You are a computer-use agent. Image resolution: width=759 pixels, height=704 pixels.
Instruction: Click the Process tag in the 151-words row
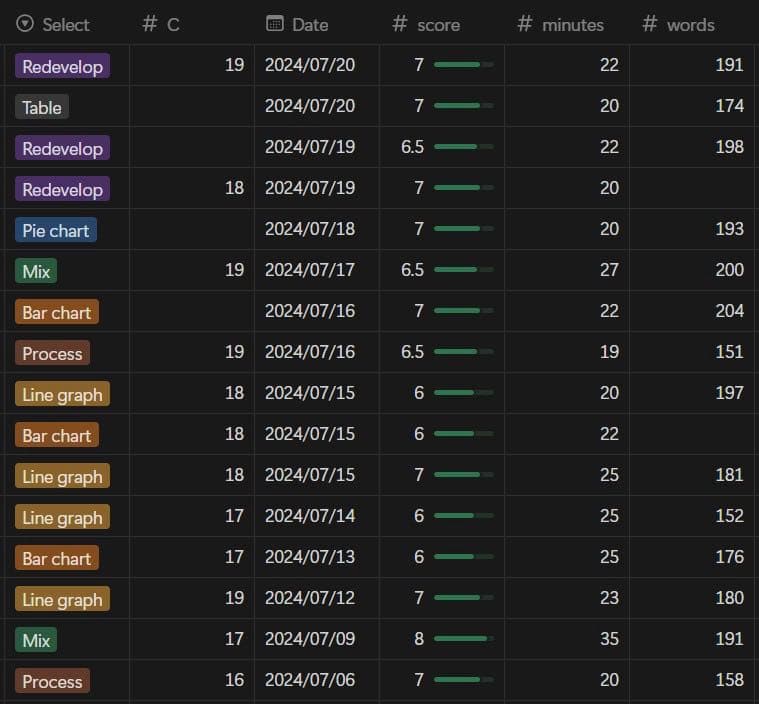[52, 353]
